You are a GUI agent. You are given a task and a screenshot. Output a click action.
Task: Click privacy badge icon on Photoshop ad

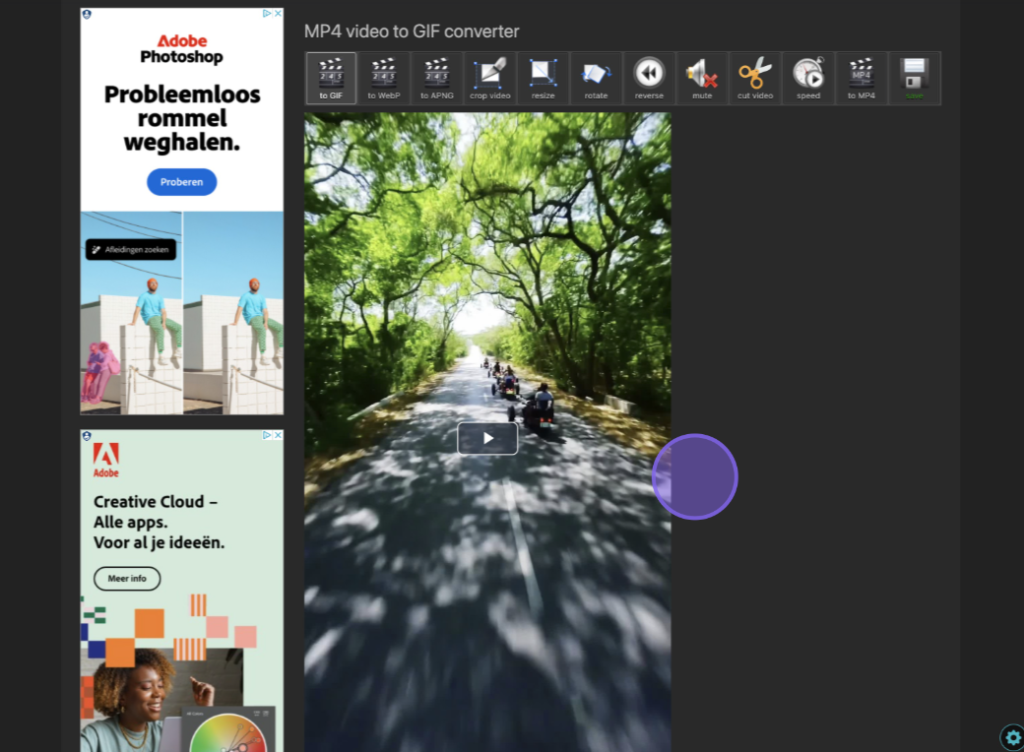87,14
